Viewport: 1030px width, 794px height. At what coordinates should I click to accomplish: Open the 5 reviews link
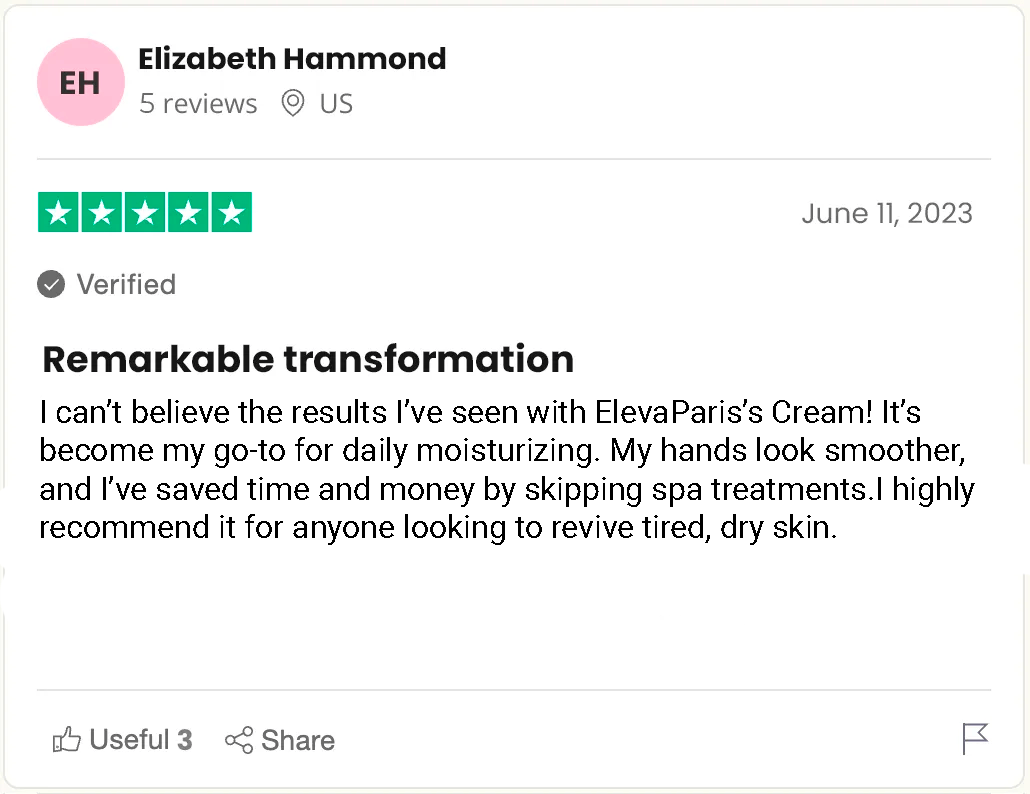coord(198,104)
